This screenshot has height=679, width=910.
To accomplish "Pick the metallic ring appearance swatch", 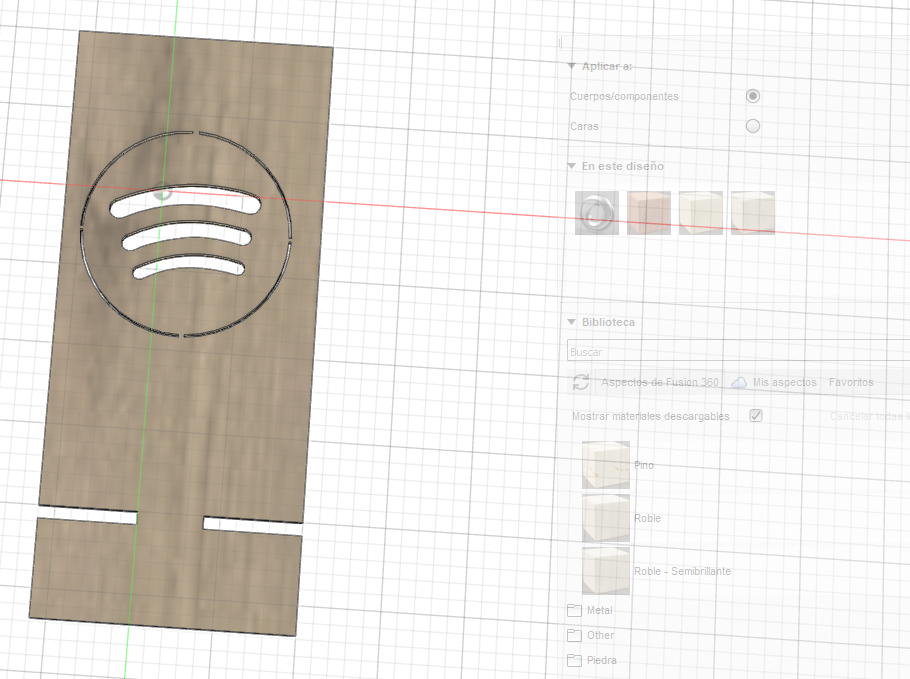I will click(x=597, y=213).
